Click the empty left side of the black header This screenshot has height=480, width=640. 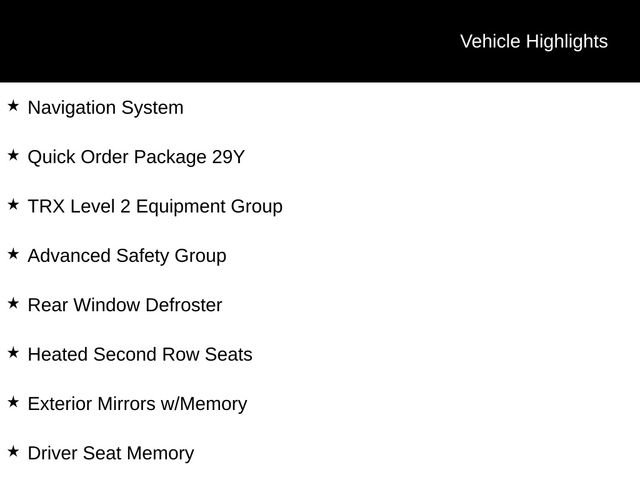(x=150, y=41)
